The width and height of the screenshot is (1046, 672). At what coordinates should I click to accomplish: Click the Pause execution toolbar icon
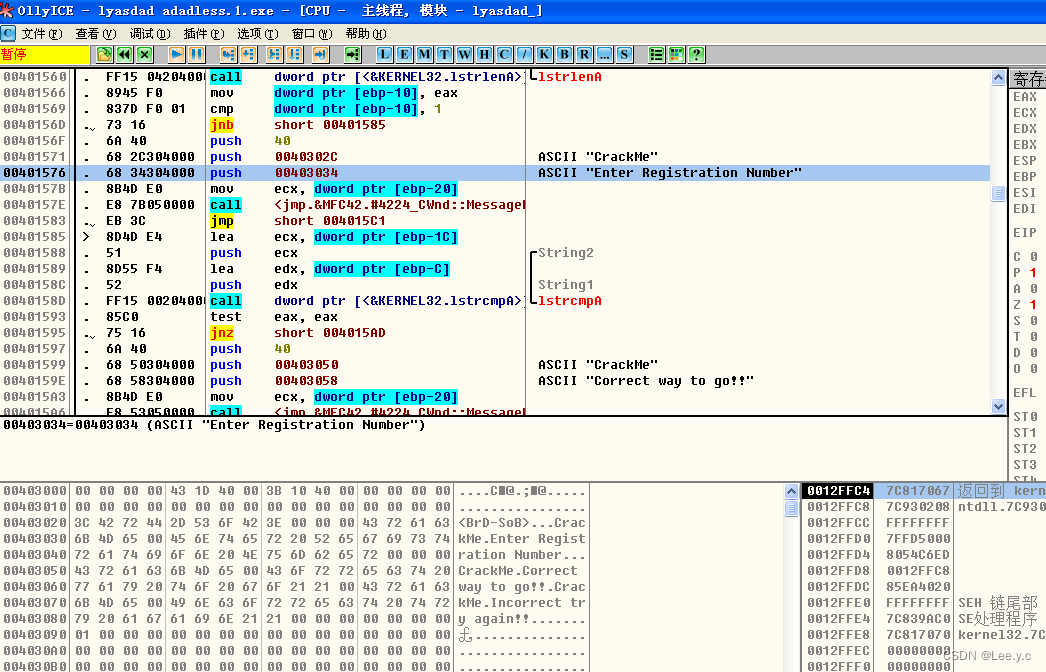[x=197, y=55]
